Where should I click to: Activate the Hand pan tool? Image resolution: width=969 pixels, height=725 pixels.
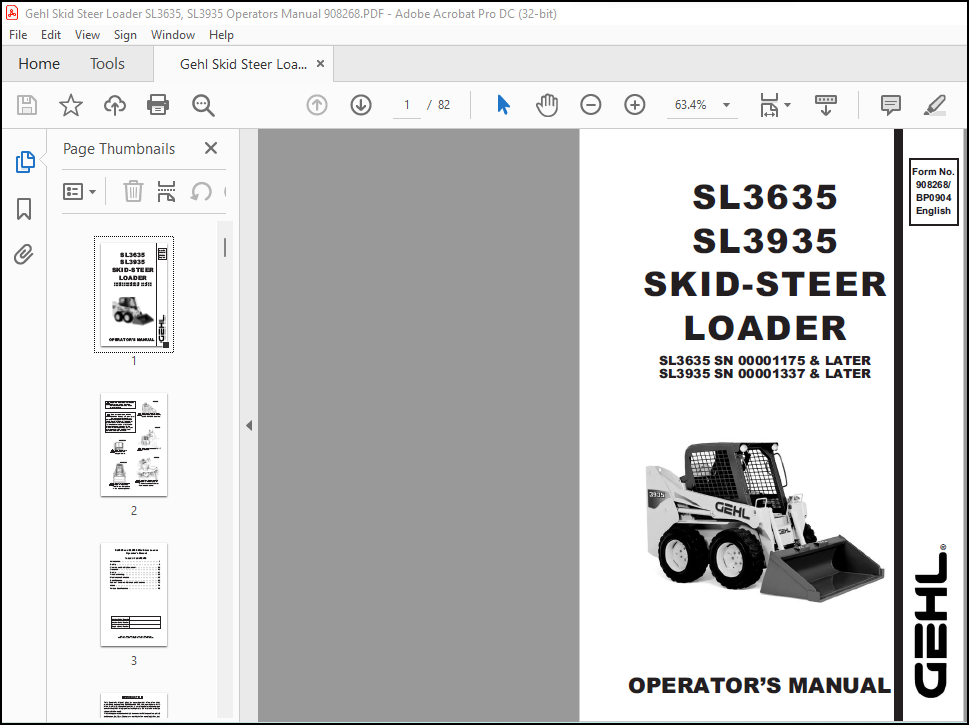click(x=547, y=105)
